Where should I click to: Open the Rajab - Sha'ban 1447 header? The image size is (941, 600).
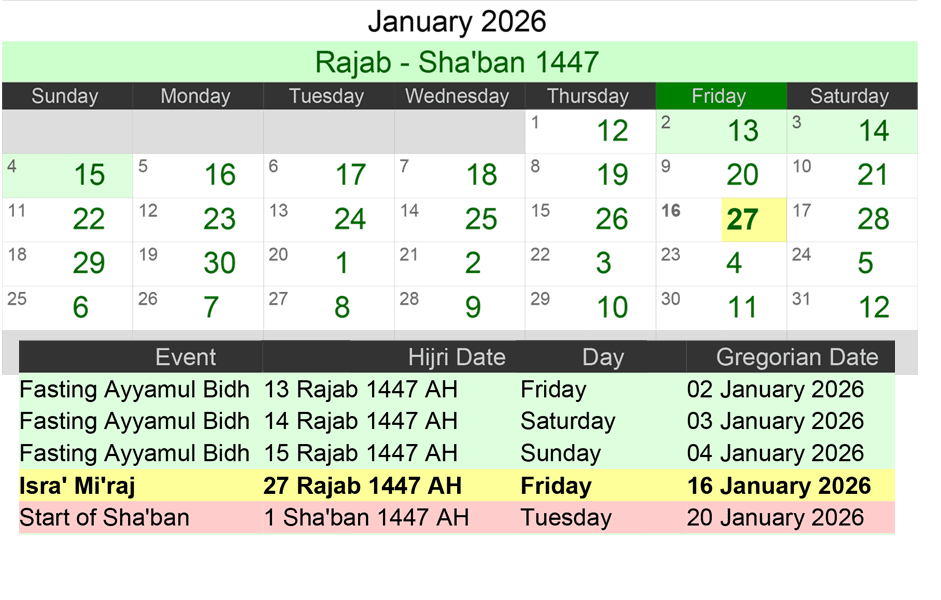coord(457,62)
